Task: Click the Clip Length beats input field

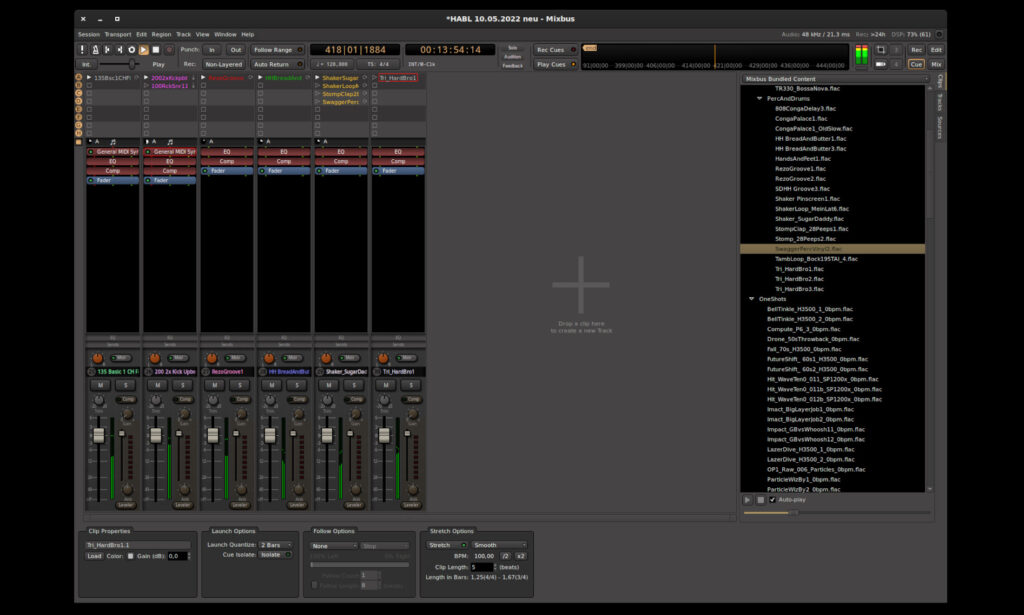Action: pyautogui.click(x=482, y=567)
